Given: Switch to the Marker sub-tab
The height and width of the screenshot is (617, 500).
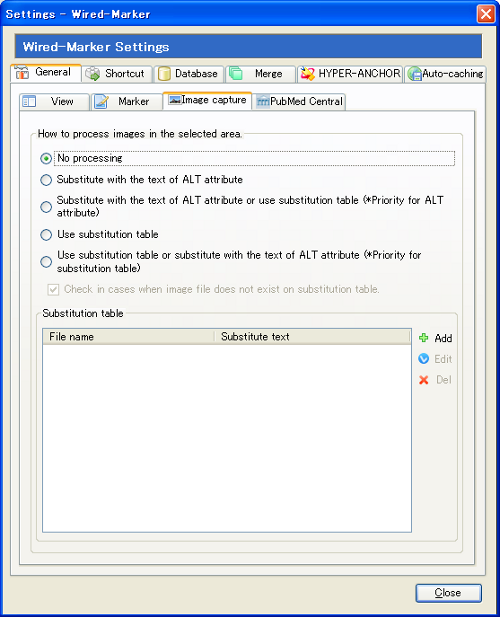Looking at the screenshot, I should click(127, 102).
